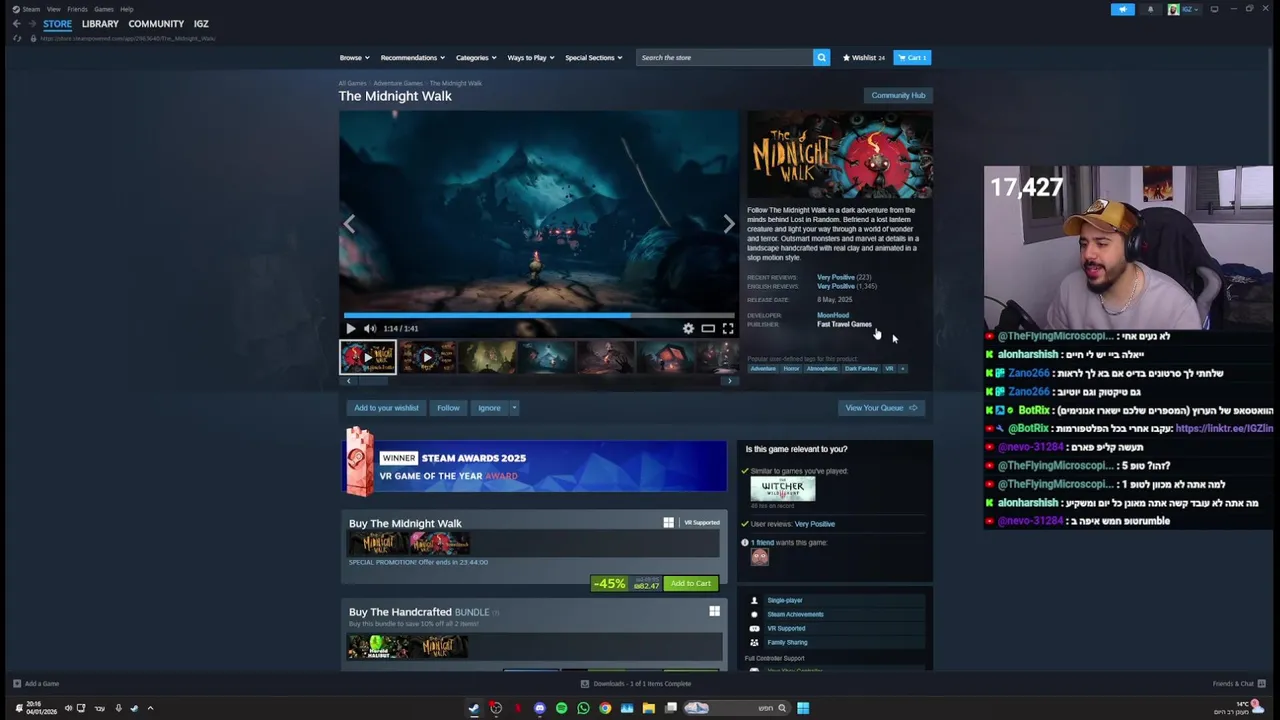
Task: Click View Your Queue button
Action: pyautogui.click(x=881, y=408)
